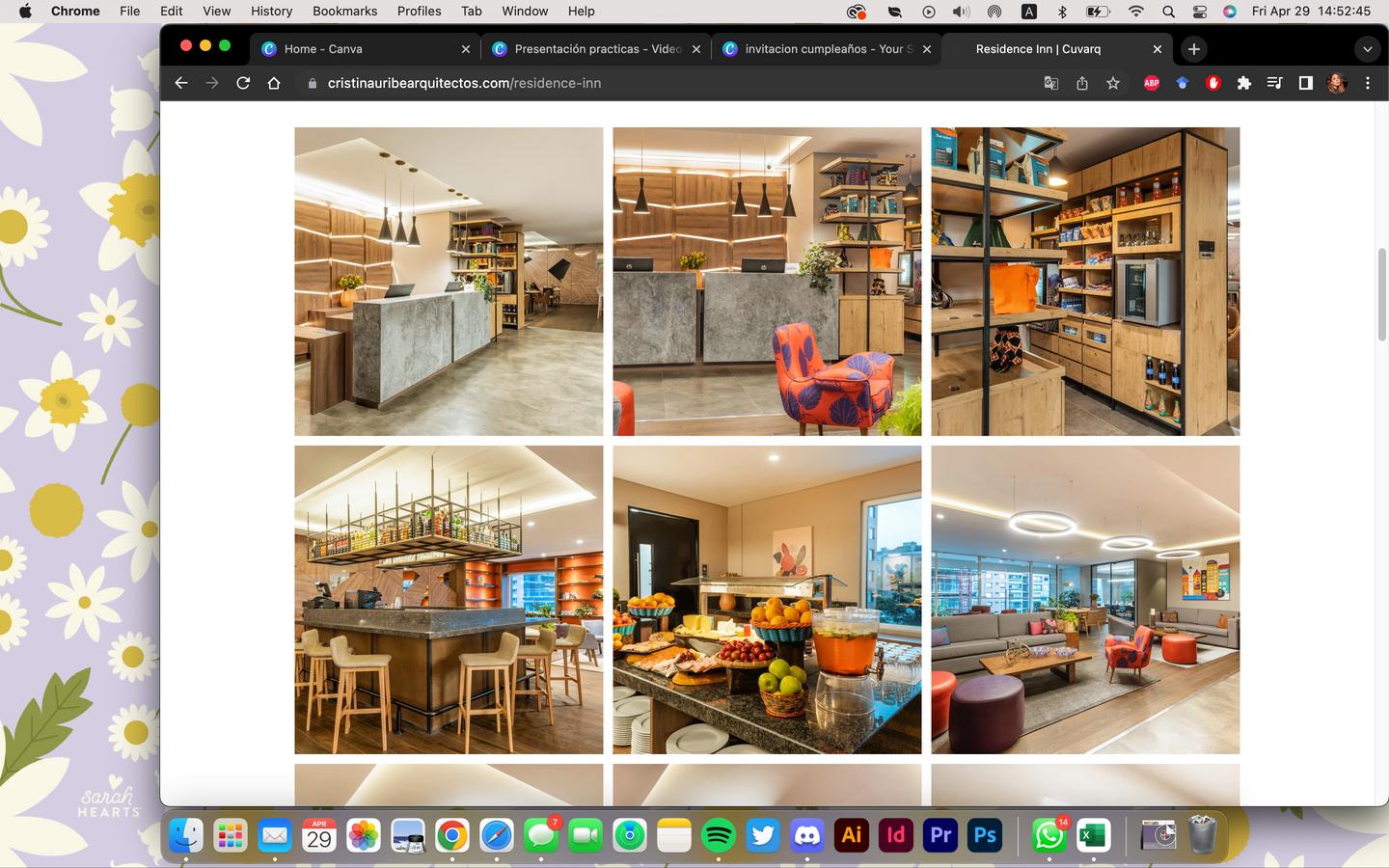Open the Profiles menu
Image resolution: width=1389 pixels, height=868 pixels.
click(419, 12)
